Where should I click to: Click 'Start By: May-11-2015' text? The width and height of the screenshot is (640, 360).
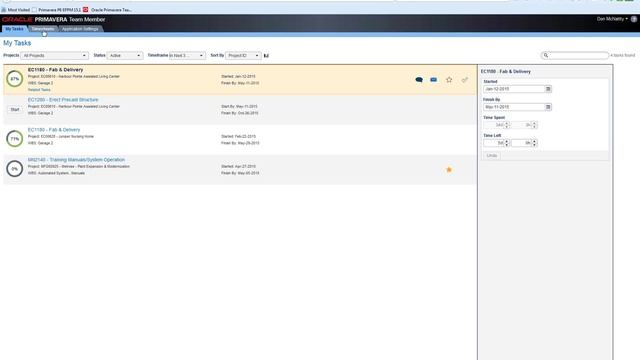239,107
